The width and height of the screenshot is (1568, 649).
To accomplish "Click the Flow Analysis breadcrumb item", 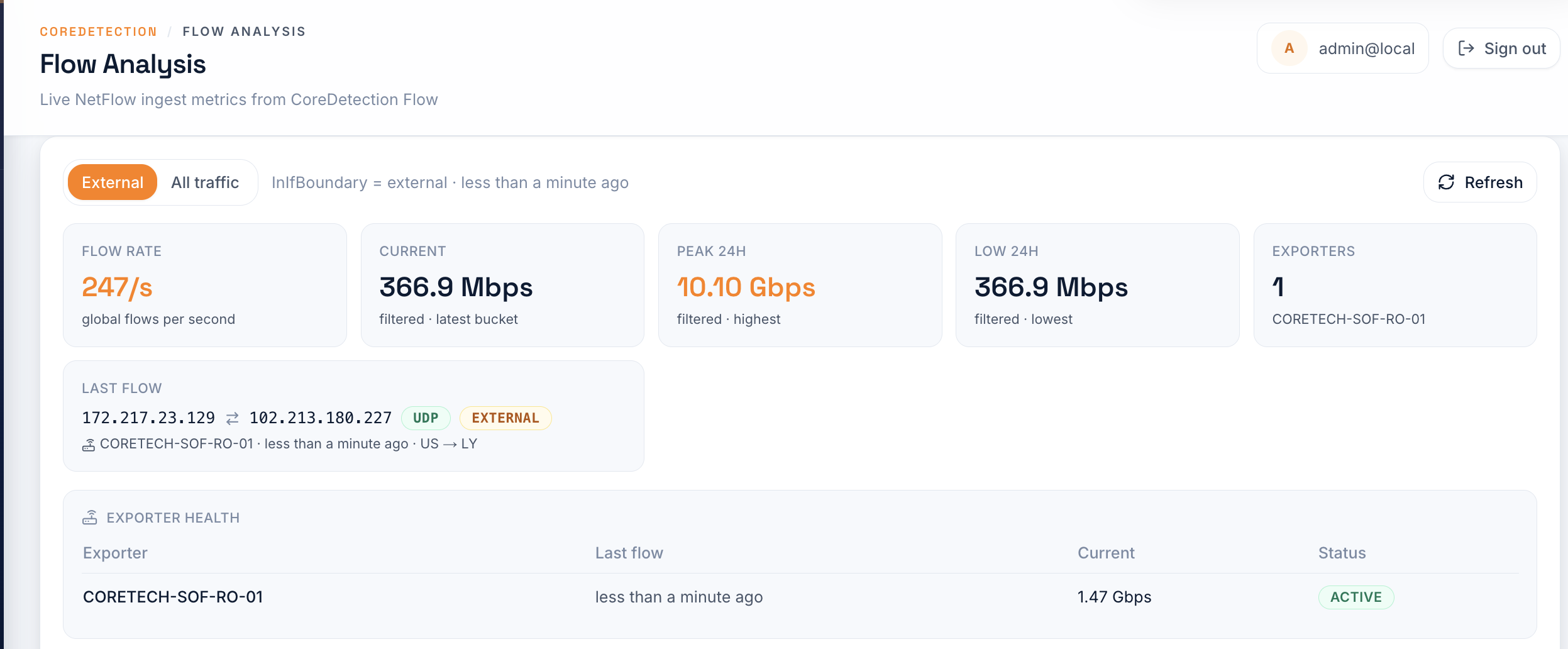I will pyautogui.click(x=244, y=31).
